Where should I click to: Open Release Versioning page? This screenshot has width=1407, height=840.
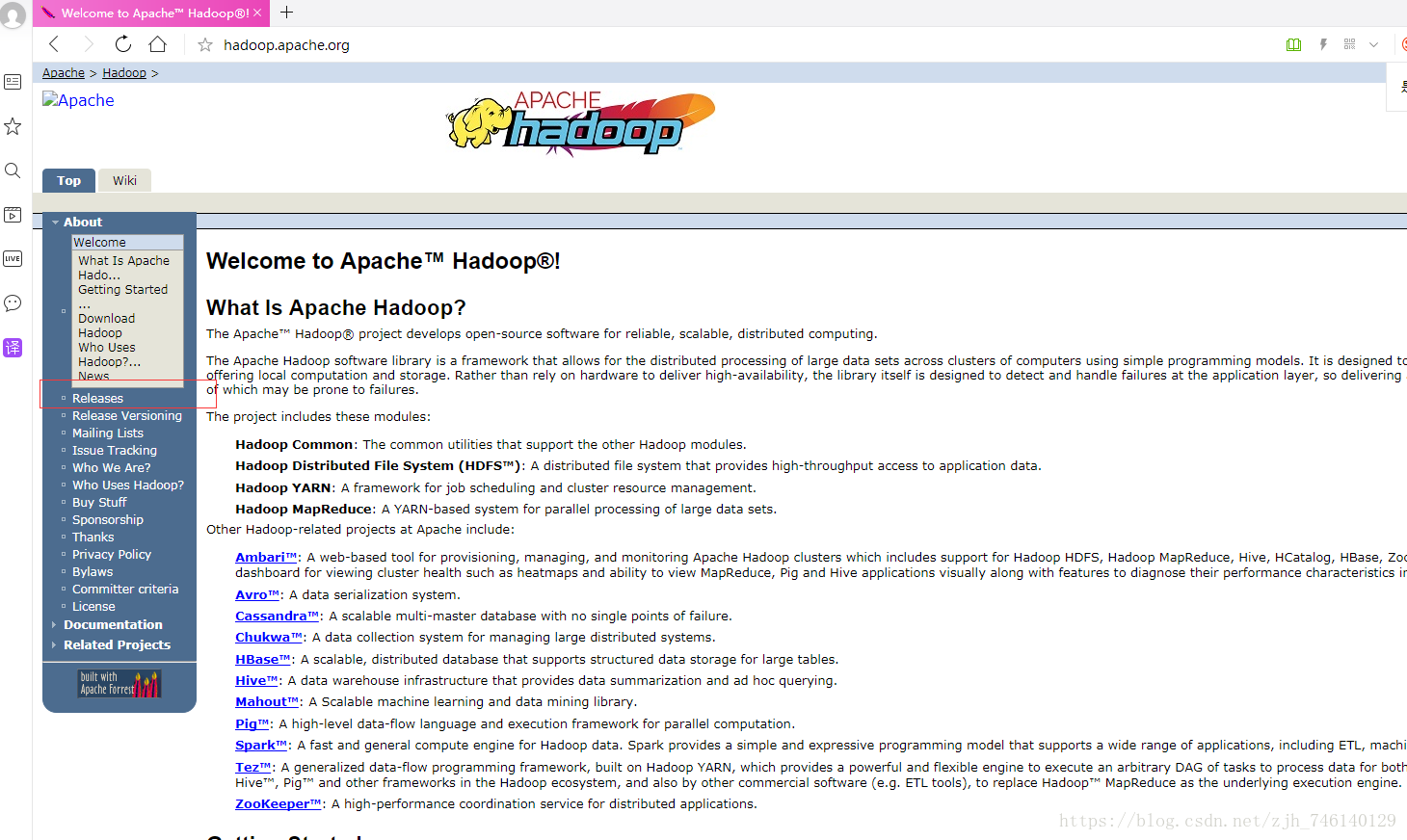coord(127,415)
